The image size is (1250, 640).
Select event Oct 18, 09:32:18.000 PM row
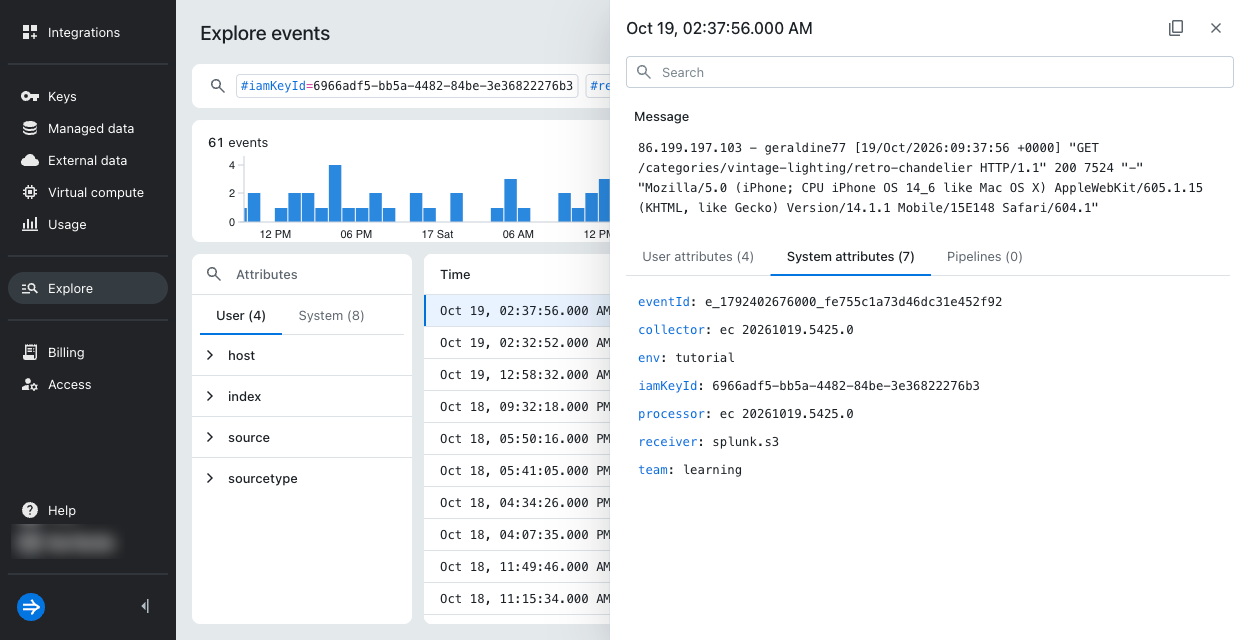tap(517, 407)
